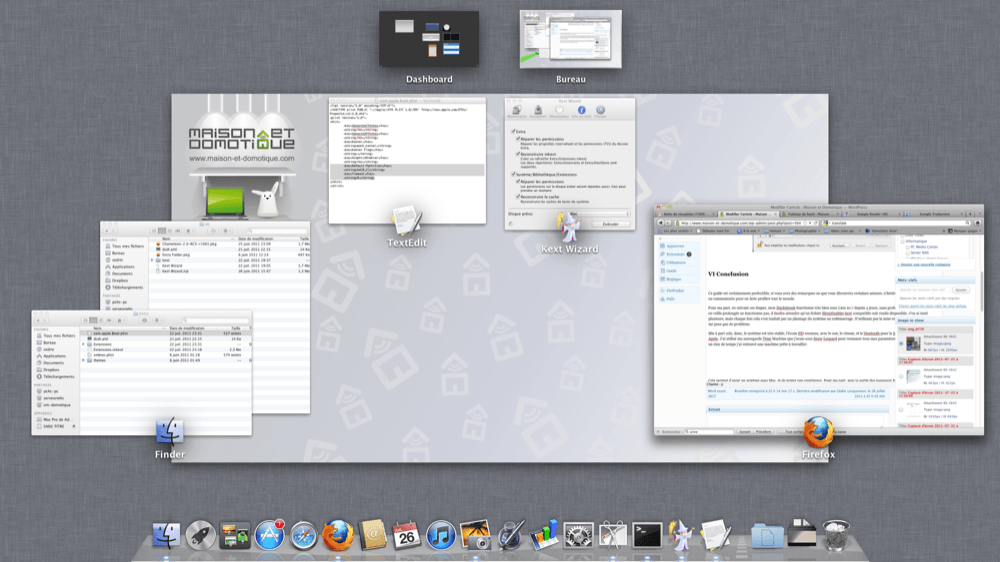Screen dimensions: 1000x562
Task: Open Info sur kext in Kext Wizard
Action: pyautogui.click(x=581, y=112)
